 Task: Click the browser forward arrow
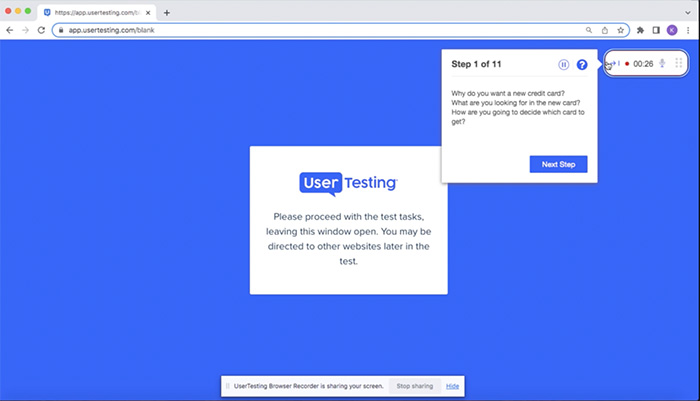point(25,30)
